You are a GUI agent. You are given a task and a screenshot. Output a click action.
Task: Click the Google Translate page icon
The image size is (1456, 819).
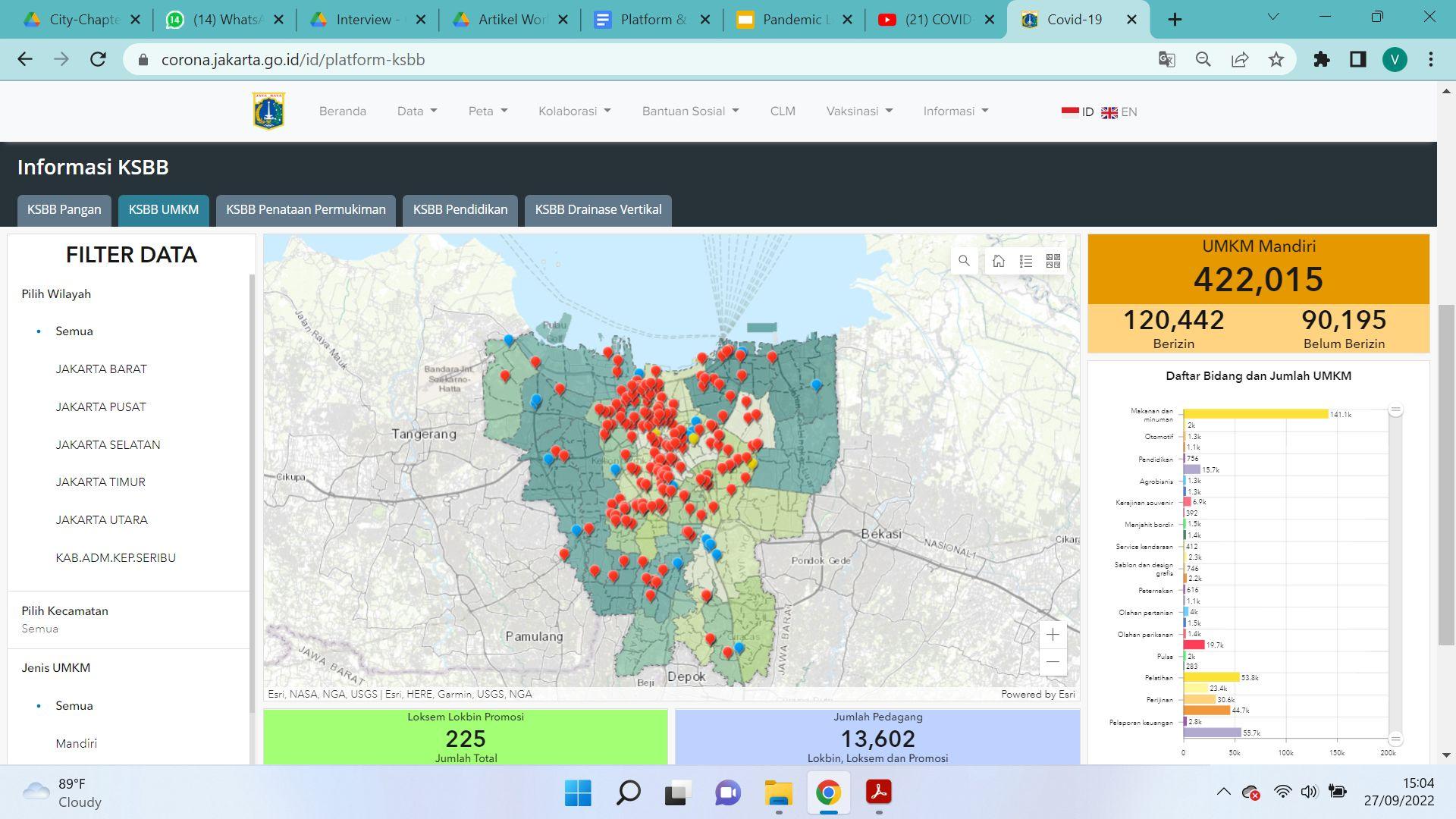tap(1167, 60)
